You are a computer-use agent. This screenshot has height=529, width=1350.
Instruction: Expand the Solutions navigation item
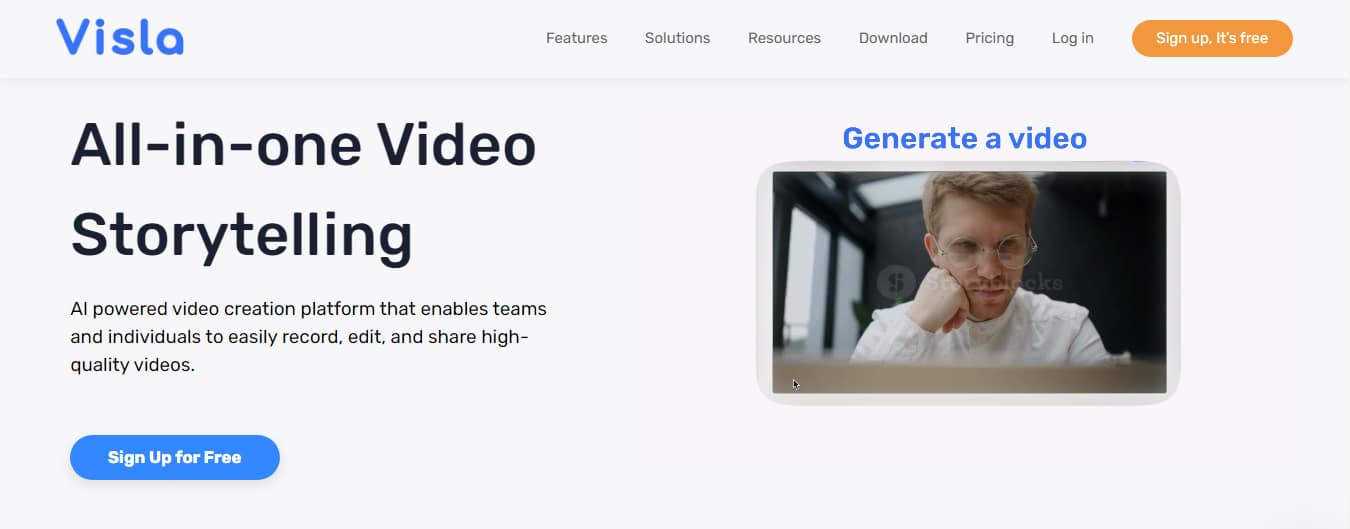[677, 38]
